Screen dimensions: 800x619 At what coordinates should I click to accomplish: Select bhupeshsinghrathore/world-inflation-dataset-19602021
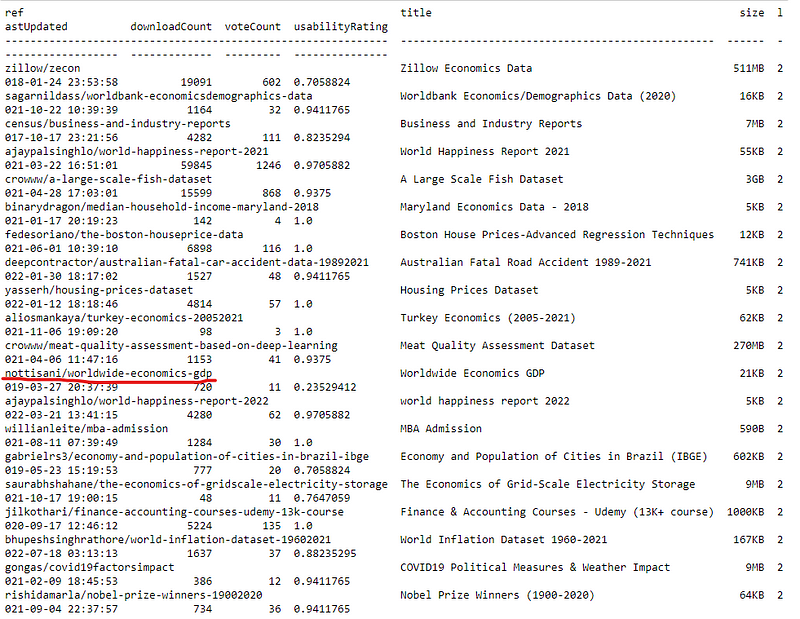click(168, 539)
